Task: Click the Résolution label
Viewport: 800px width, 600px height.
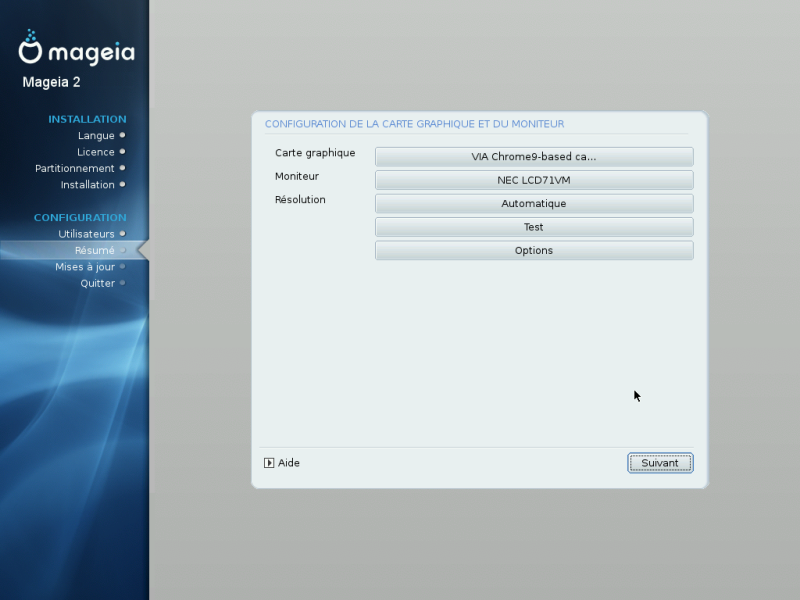Action: pos(300,199)
